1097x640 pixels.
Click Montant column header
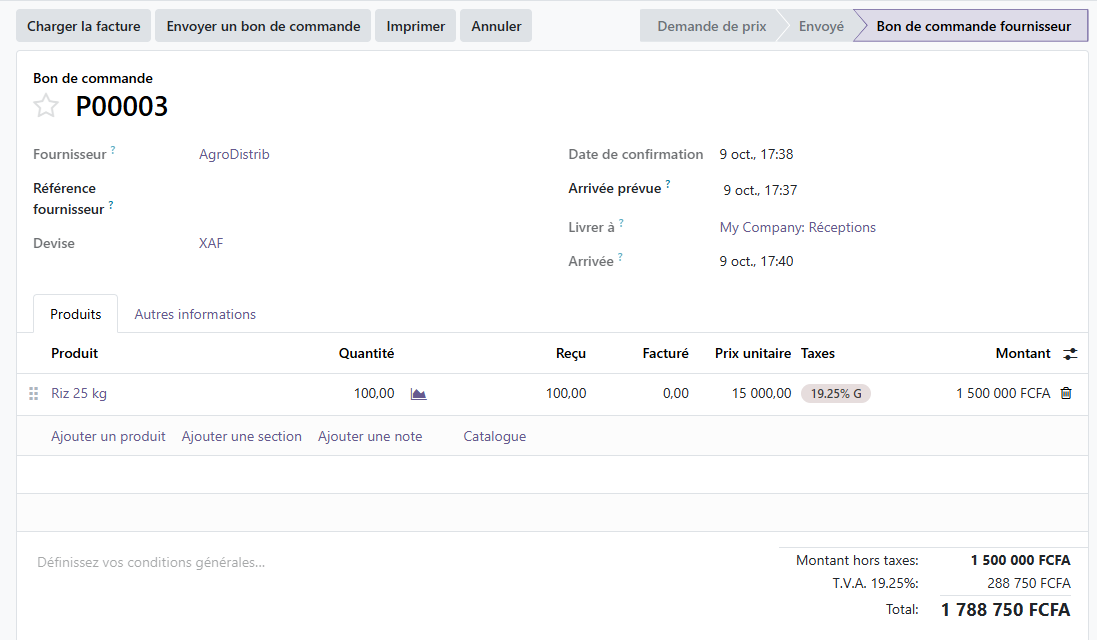click(x=1023, y=353)
